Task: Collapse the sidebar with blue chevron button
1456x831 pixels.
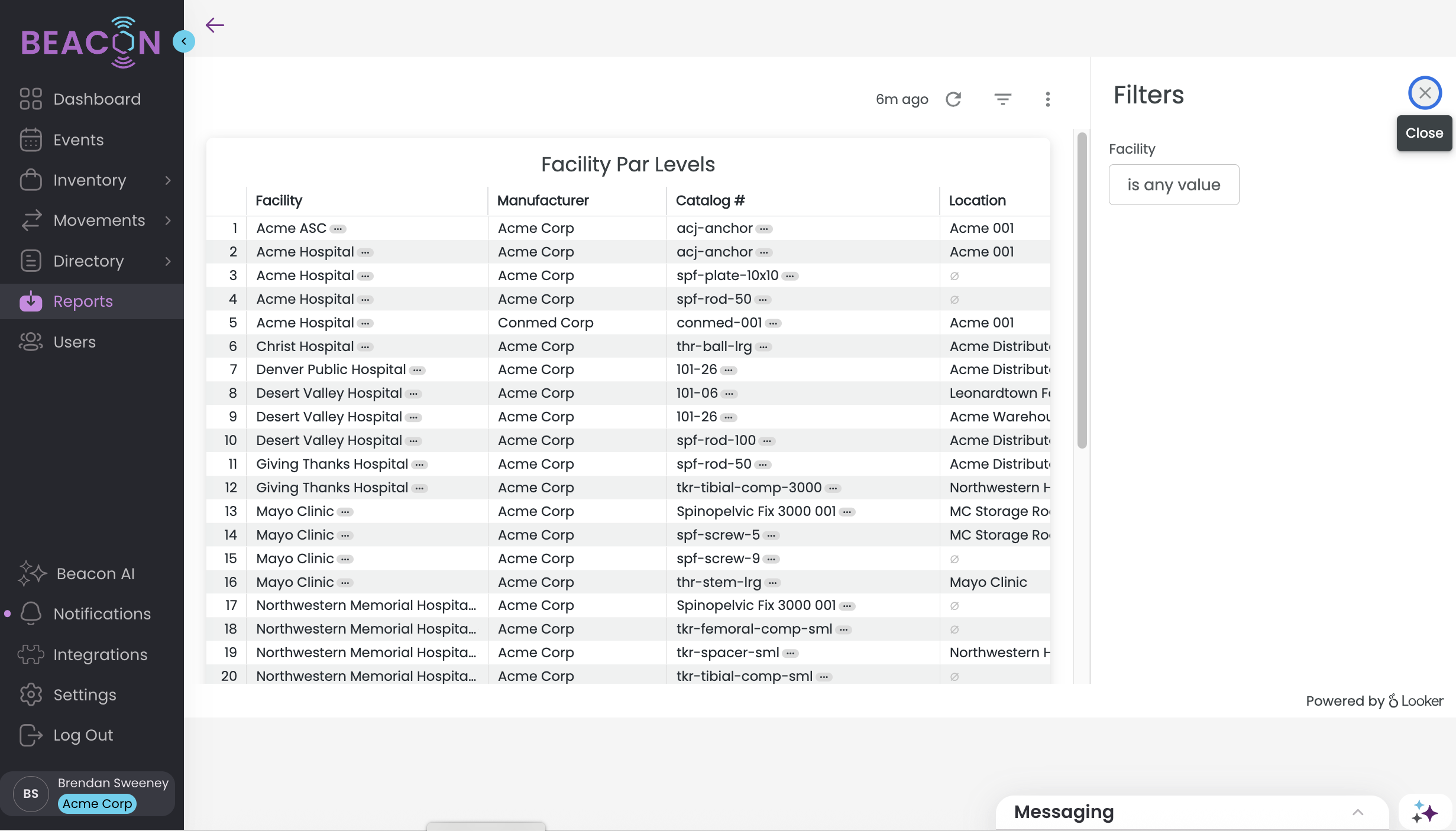Action: click(184, 41)
